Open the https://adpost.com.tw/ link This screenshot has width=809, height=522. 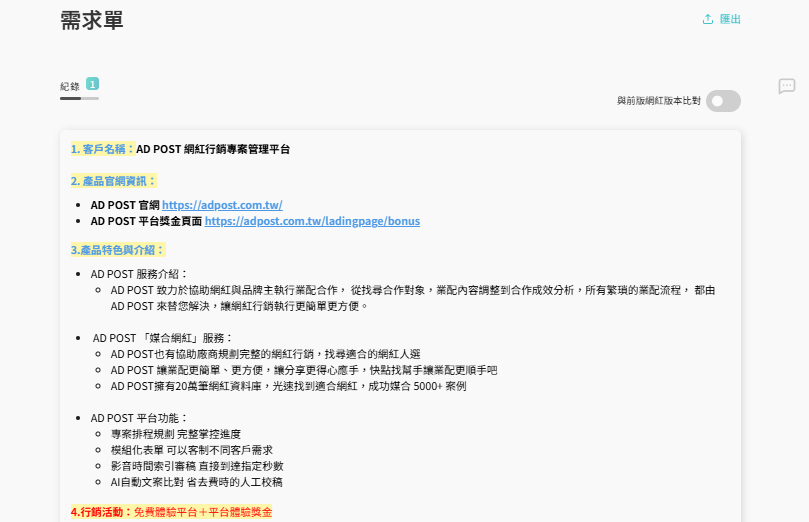[222, 205]
